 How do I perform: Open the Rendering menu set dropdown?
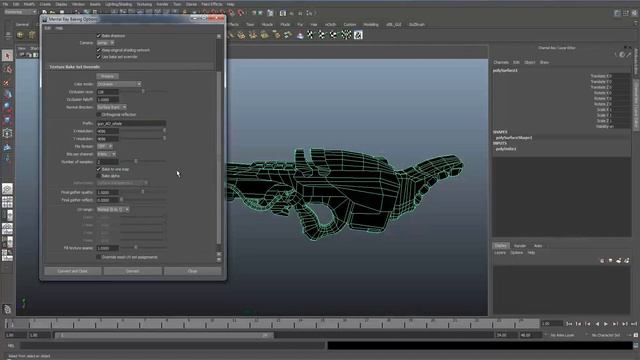[x=20, y=12]
